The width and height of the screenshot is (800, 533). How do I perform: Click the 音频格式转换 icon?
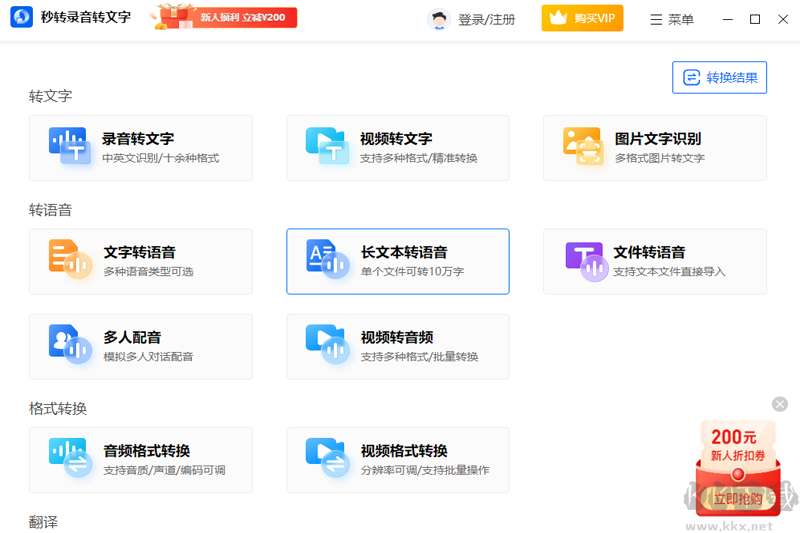69,459
